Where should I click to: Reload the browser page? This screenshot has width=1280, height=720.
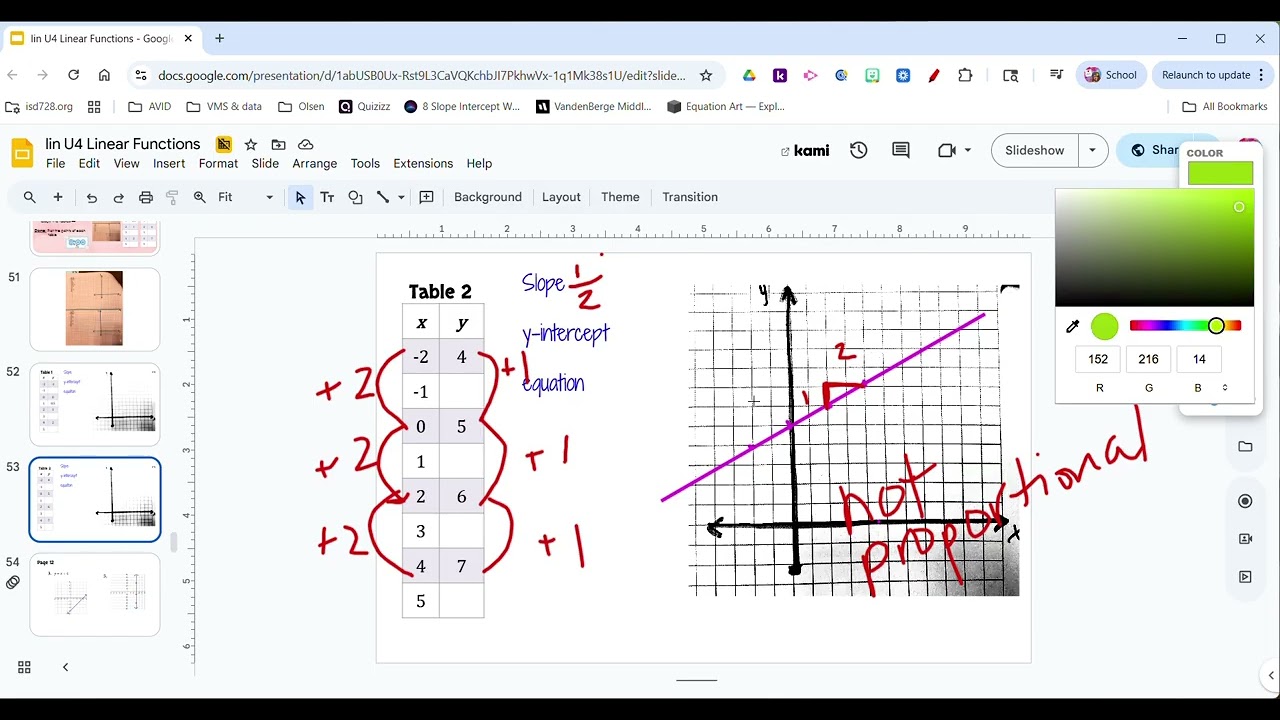pos(73,75)
